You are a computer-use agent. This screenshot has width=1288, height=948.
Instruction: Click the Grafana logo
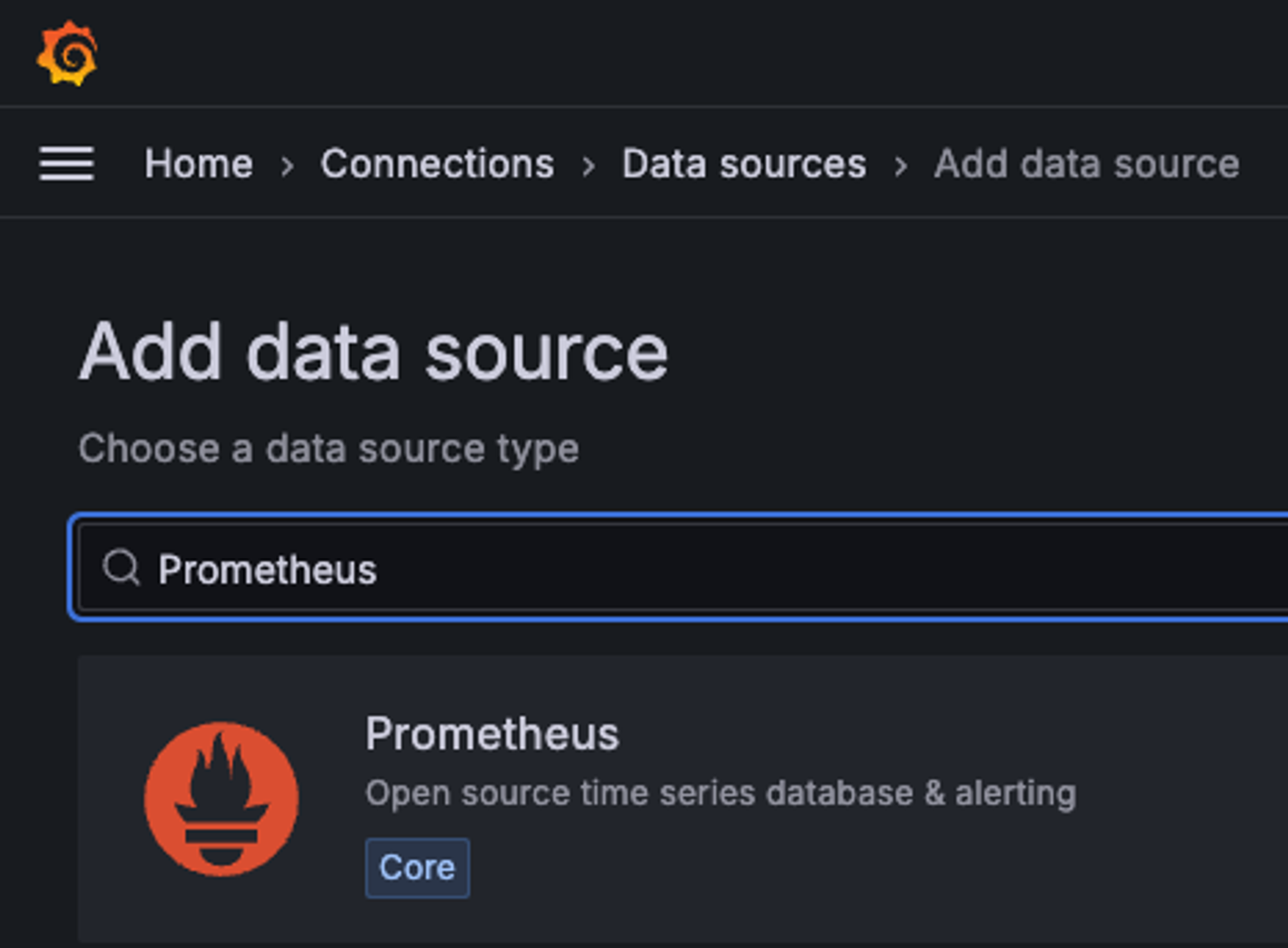[67, 53]
